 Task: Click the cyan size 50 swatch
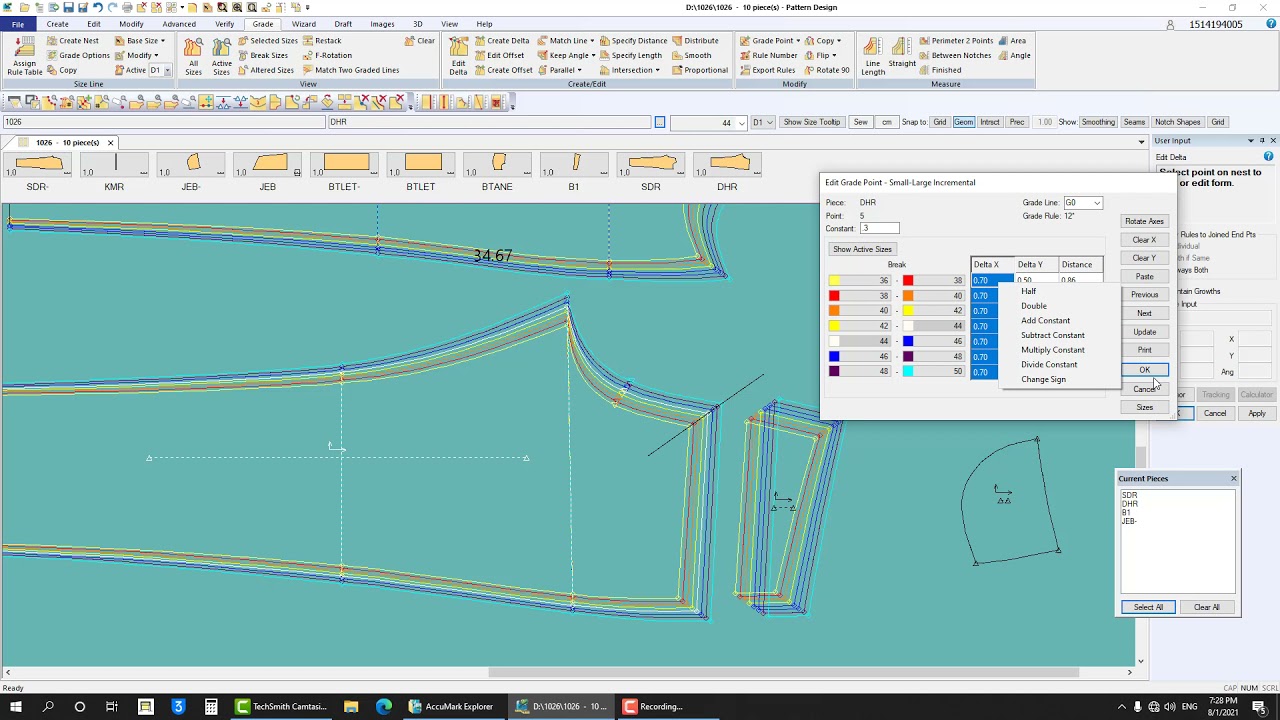(908, 372)
